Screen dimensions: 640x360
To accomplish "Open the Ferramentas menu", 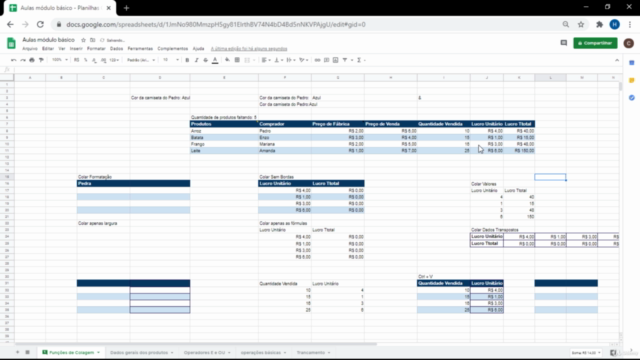I will (x=140, y=49).
